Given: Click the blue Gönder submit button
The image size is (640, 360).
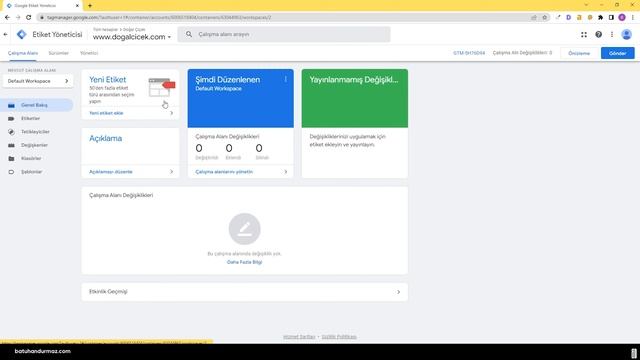Looking at the screenshot, I should point(618,53).
